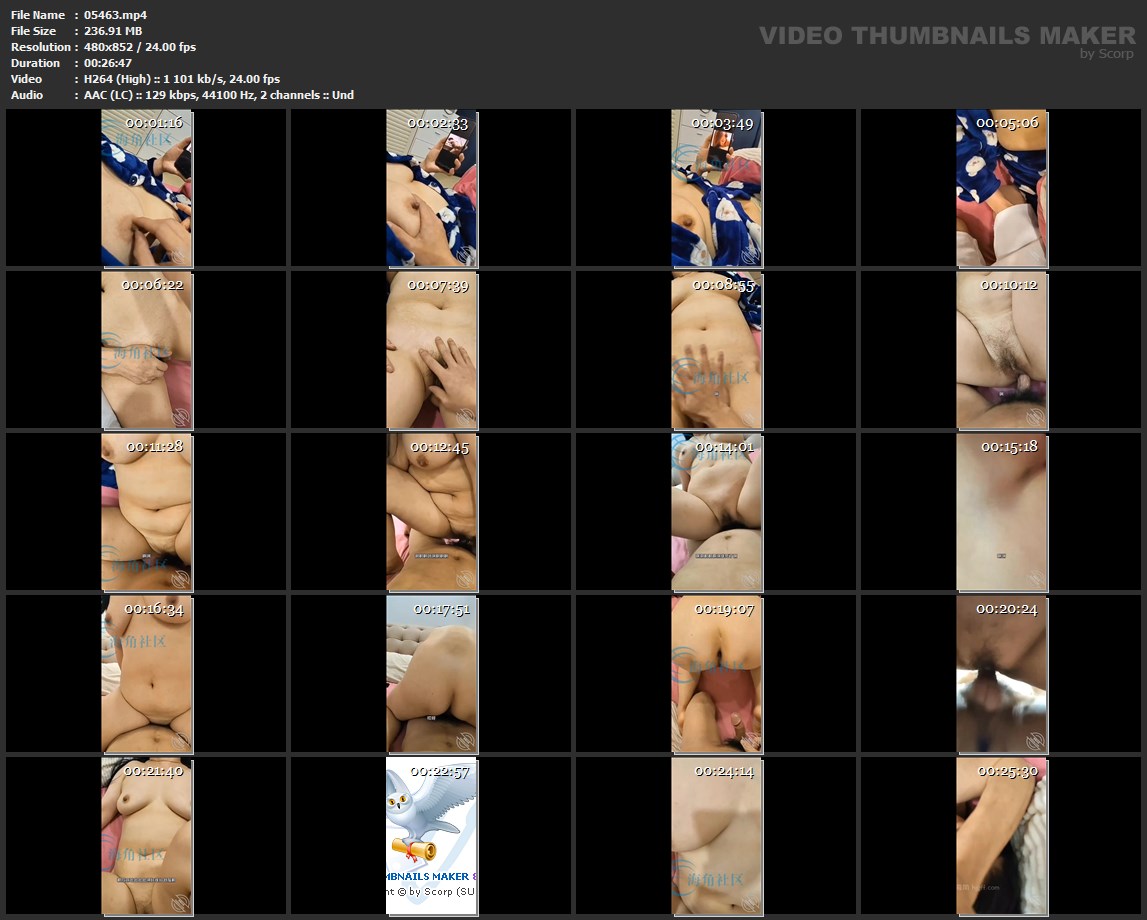Click the thumbnail at 00:17:51
This screenshot has height=920, width=1147.
tap(431, 674)
